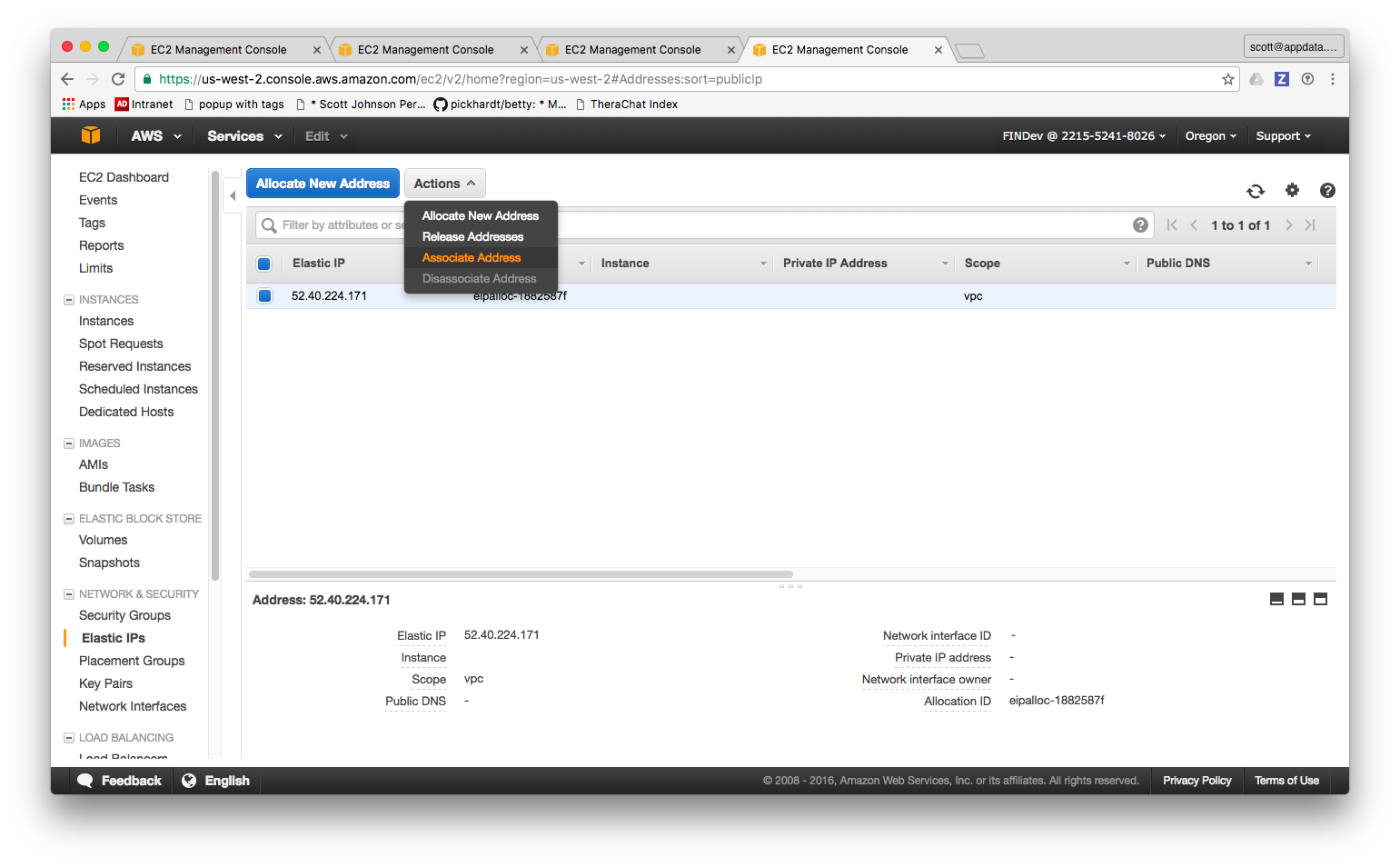Open the FINDev account dropdown

(x=1084, y=136)
